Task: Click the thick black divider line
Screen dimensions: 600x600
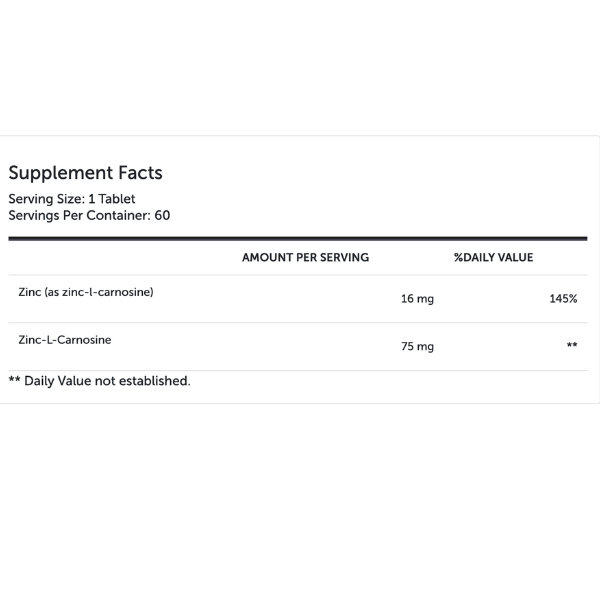Action: coord(298,239)
